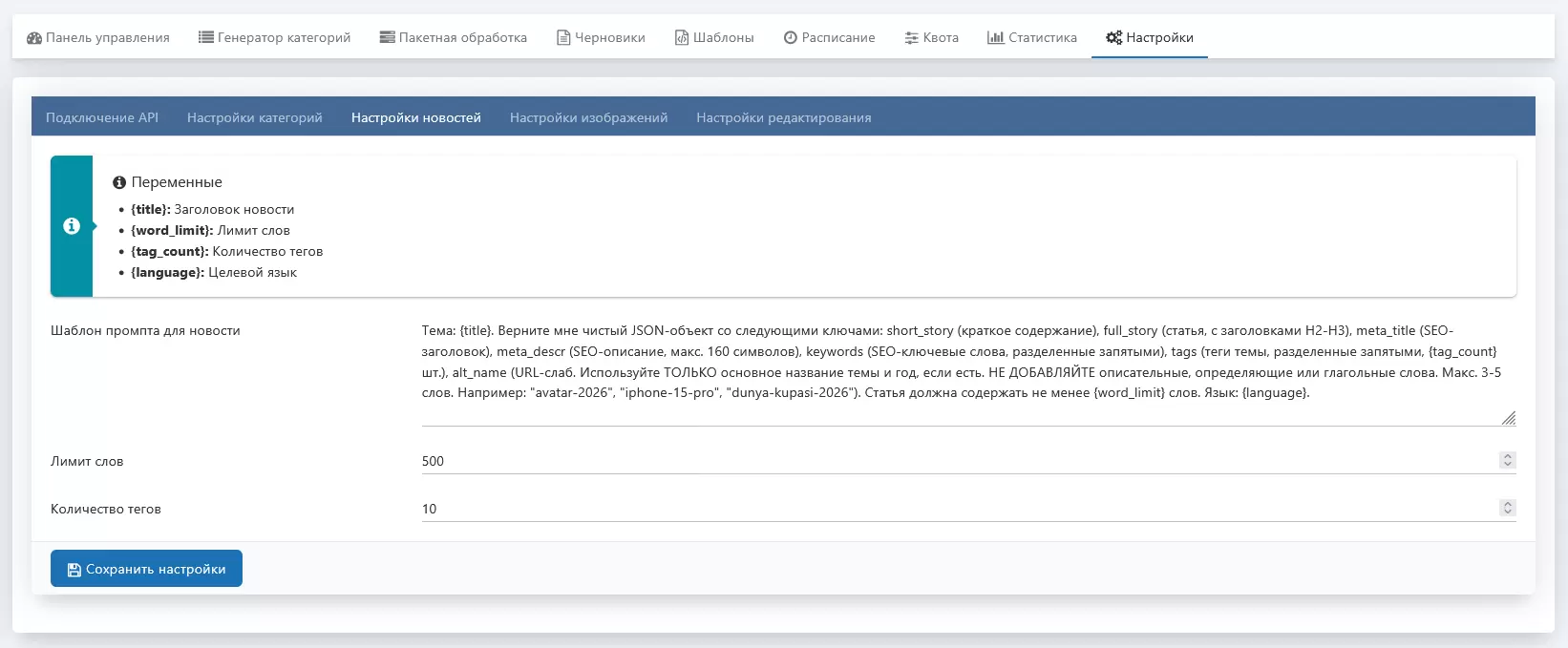
Task: Click the Шаблоны code file icon
Action: click(682, 38)
